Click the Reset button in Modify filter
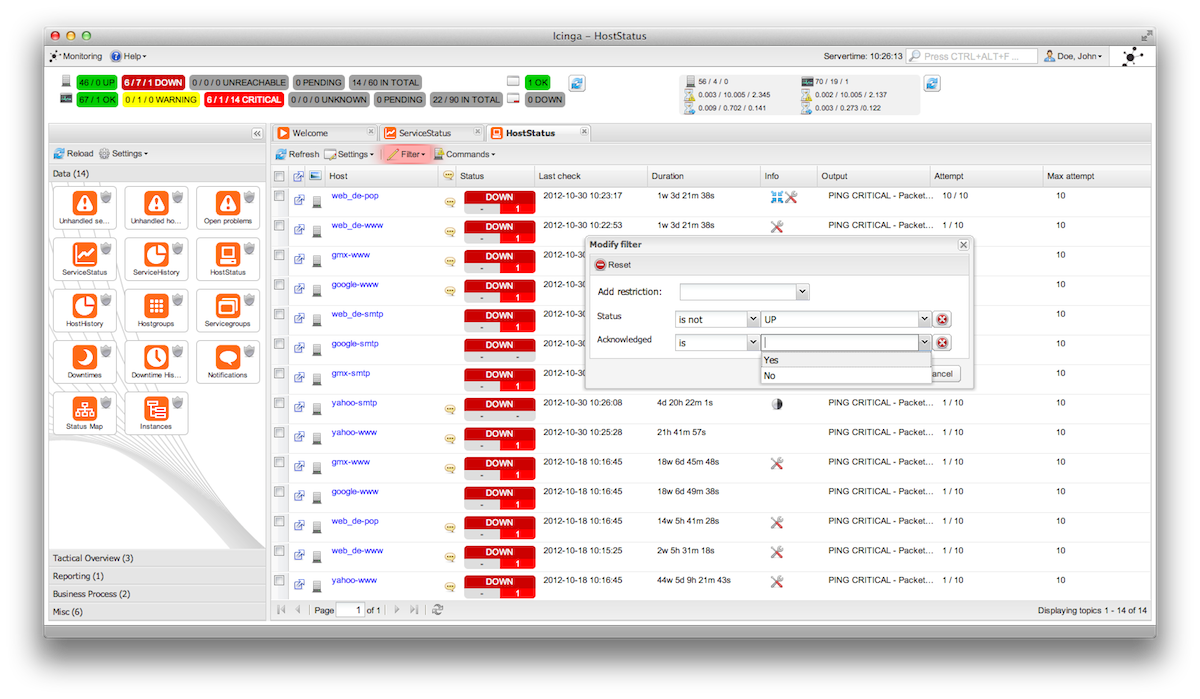Image resolution: width=1200 pixels, height=699 pixels. point(613,265)
